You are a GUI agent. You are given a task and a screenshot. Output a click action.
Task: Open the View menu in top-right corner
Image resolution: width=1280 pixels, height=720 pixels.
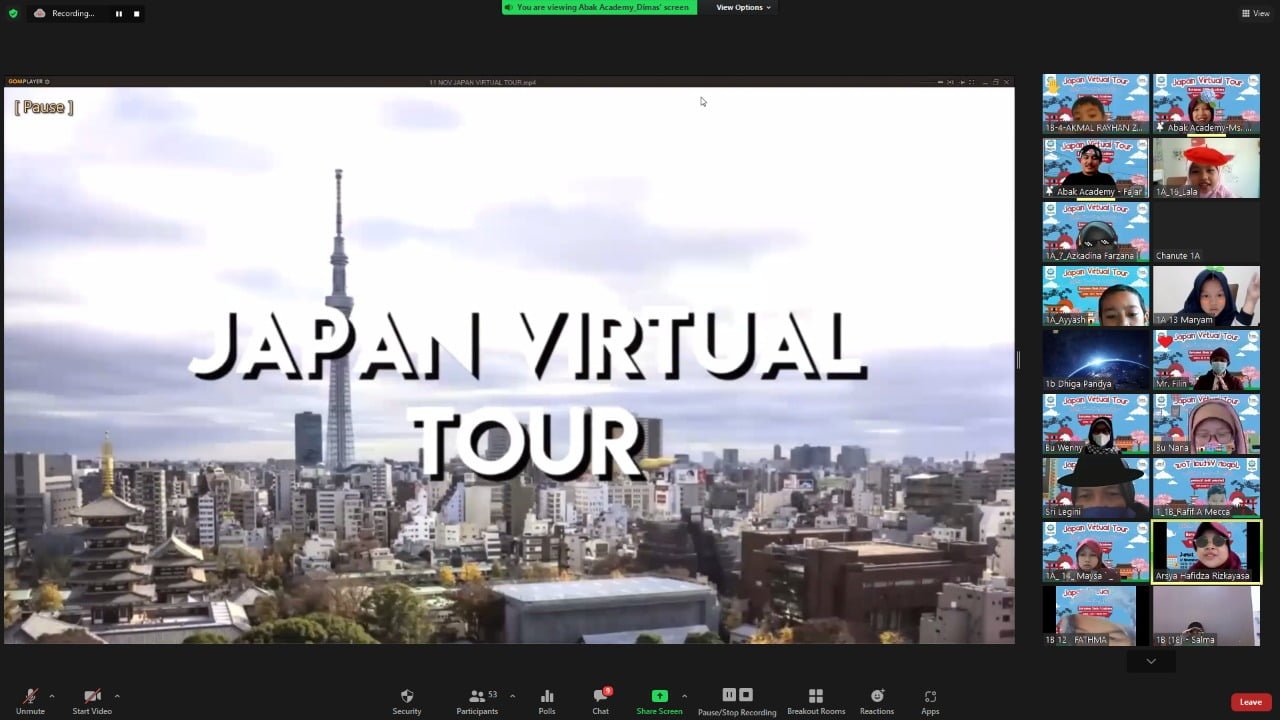tap(1256, 13)
